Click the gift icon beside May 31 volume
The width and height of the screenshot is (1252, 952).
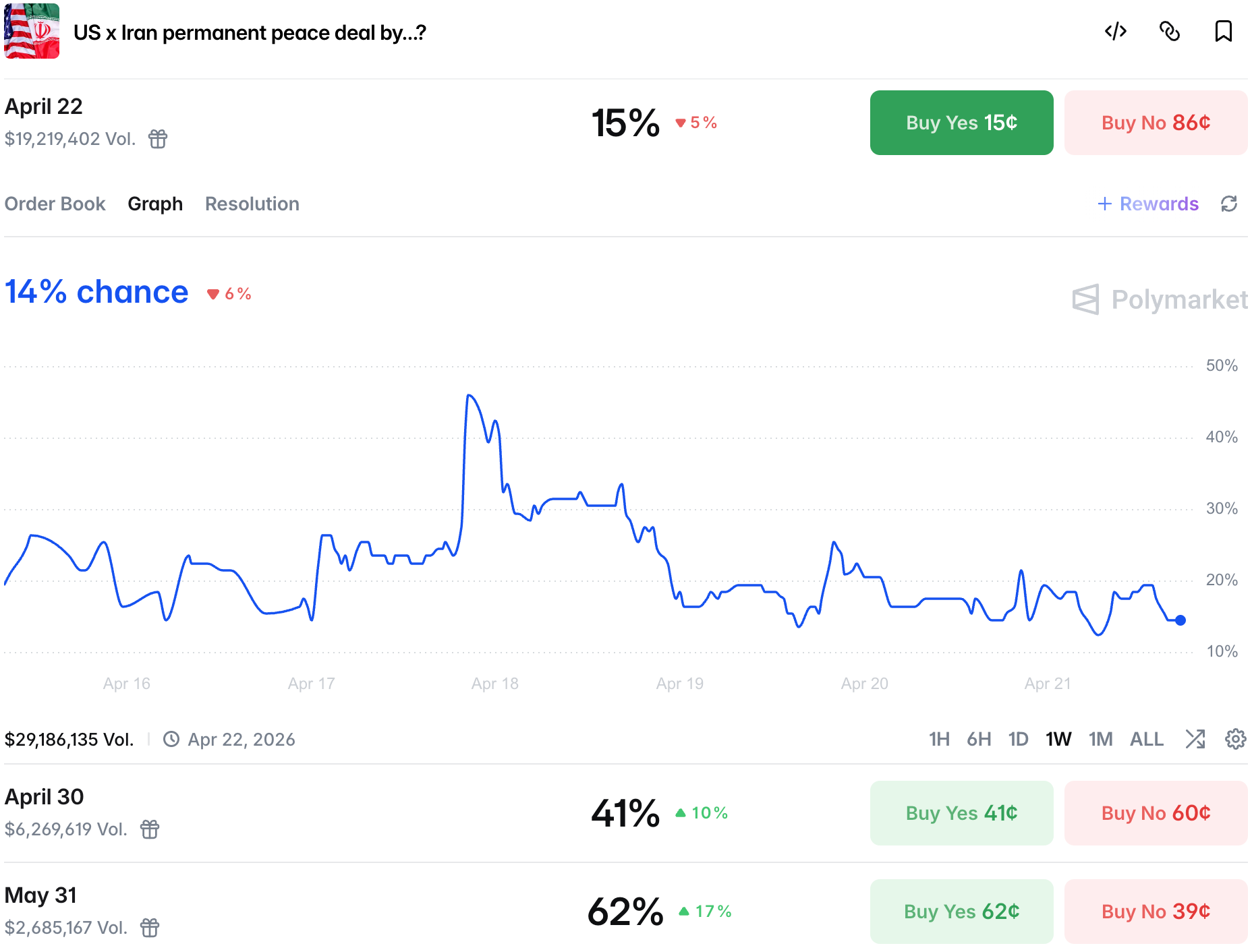[150, 928]
